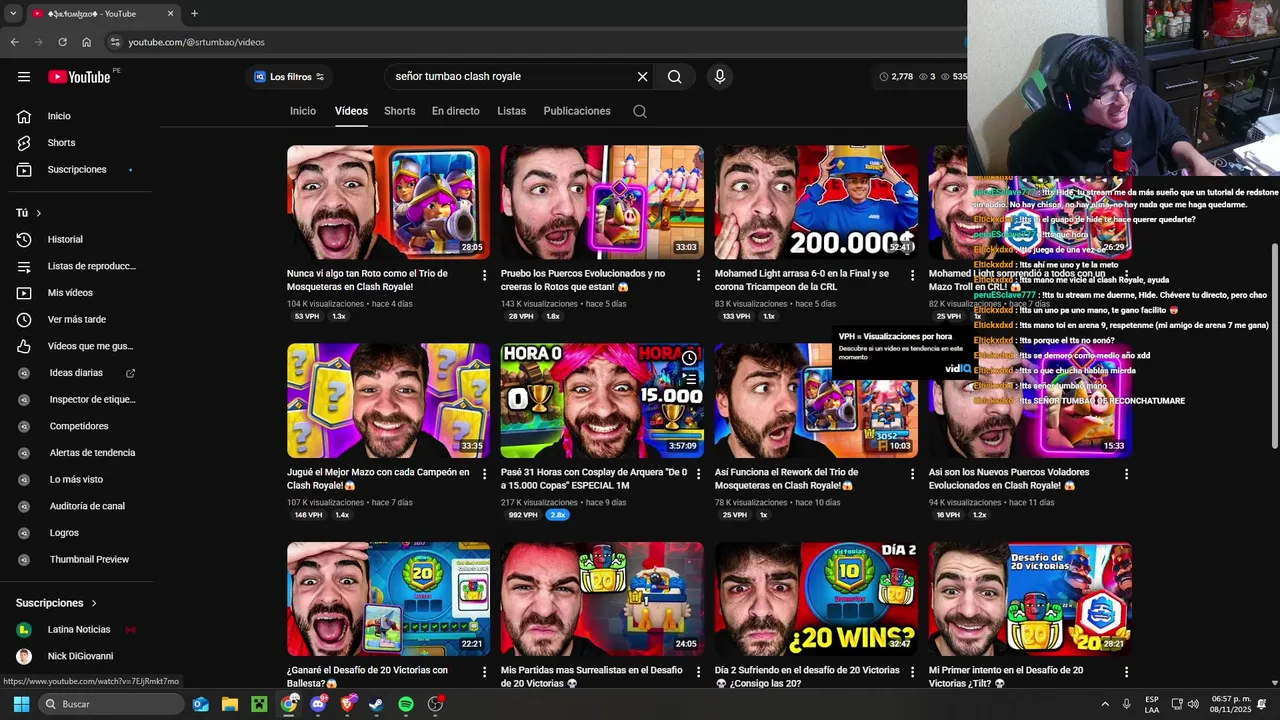1280x720 pixels.
Task: Open options for Cosplay de Arquera video
Action: [x=698, y=474]
